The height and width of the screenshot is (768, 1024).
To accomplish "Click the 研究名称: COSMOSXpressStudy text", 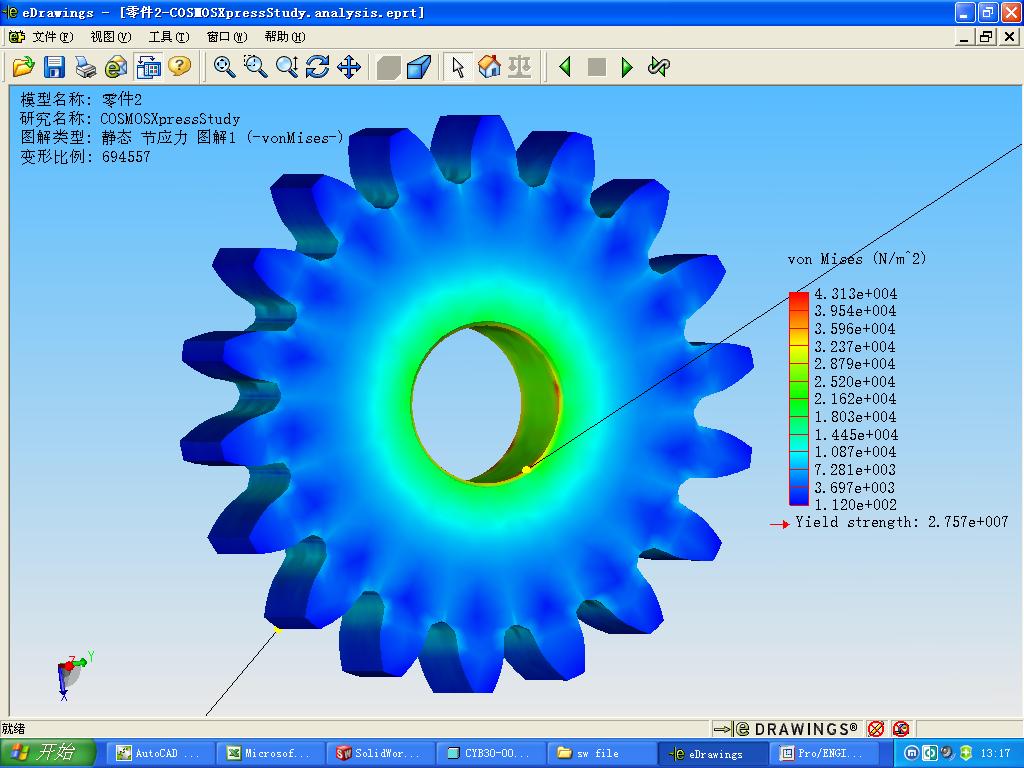I will (x=130, y=119).
